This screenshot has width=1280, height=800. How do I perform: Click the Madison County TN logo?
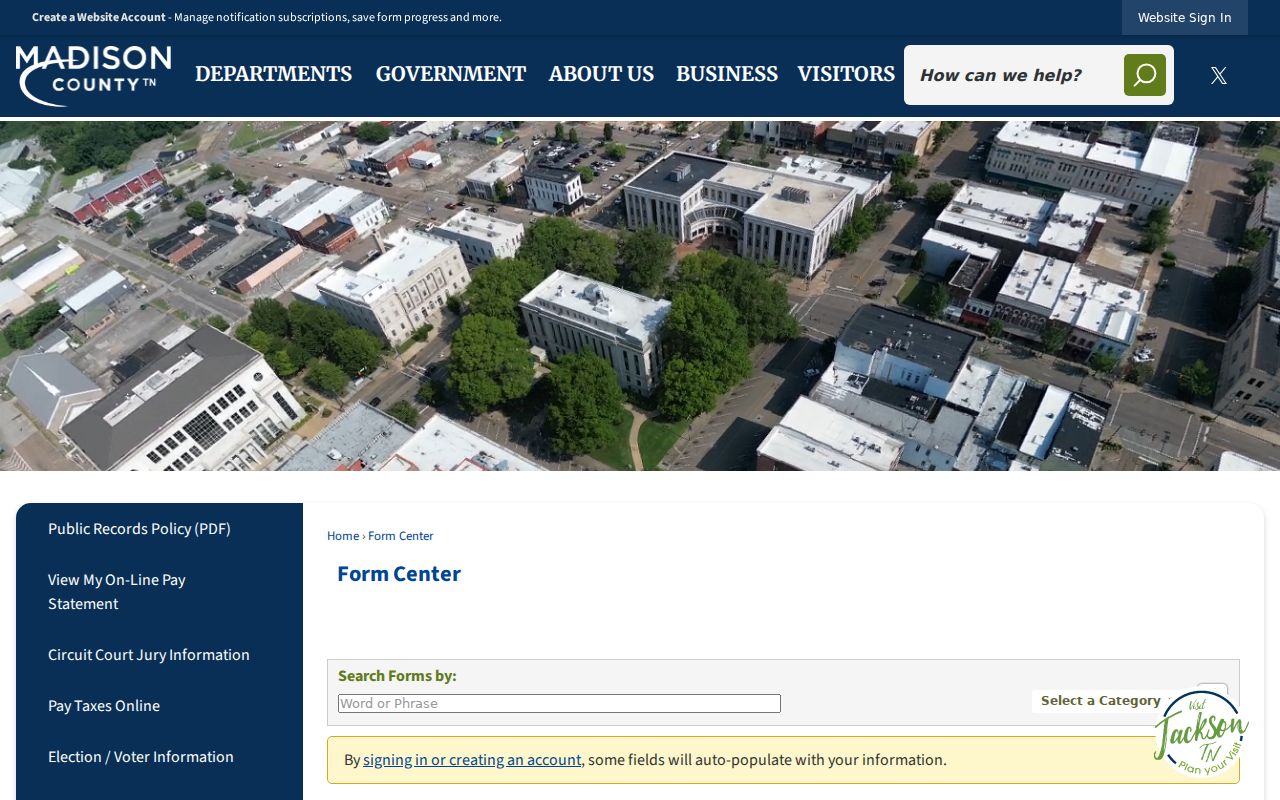click(x=93, y=75)
